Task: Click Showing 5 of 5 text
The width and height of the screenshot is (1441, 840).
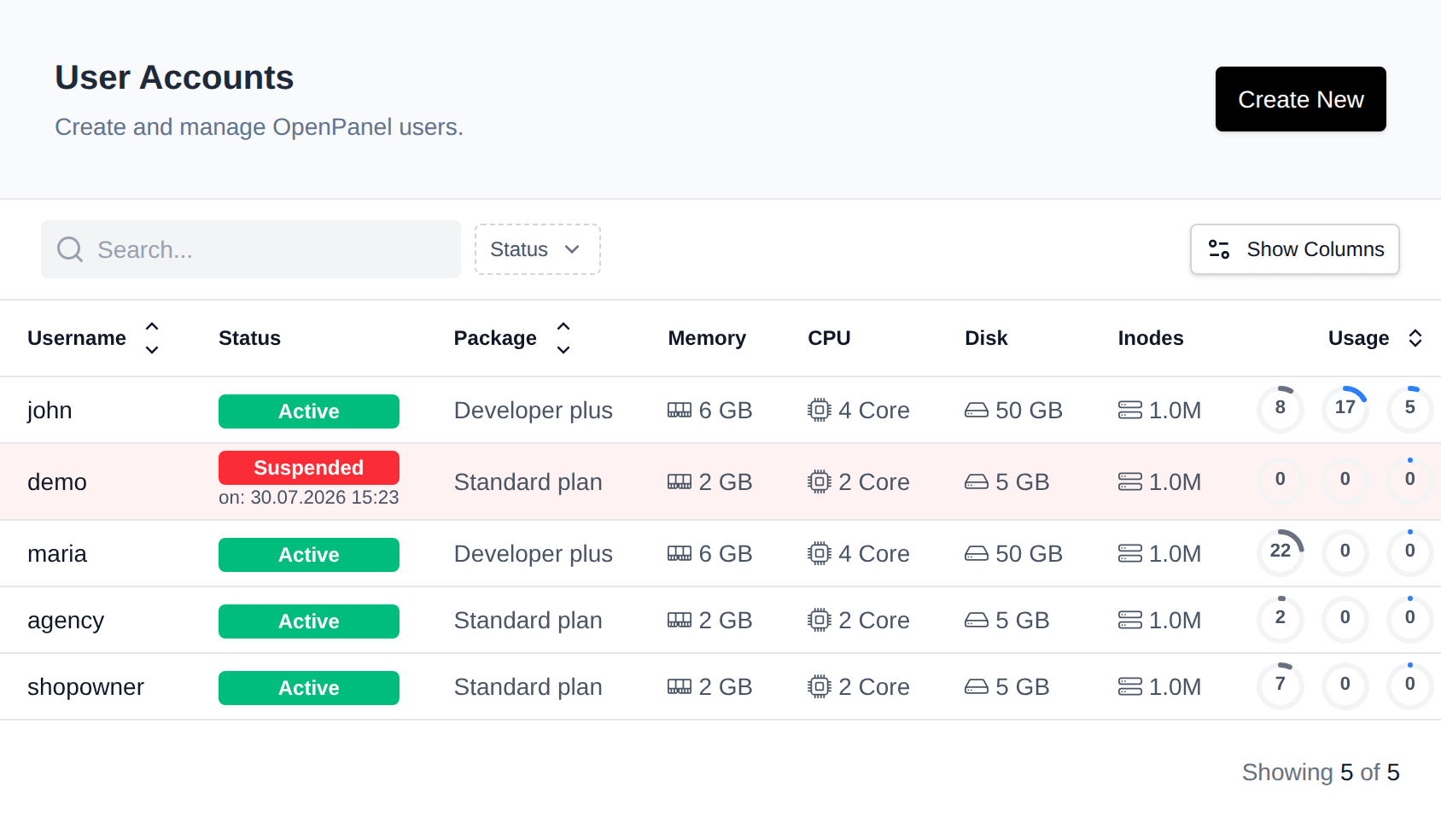Action: point(1321,773)
